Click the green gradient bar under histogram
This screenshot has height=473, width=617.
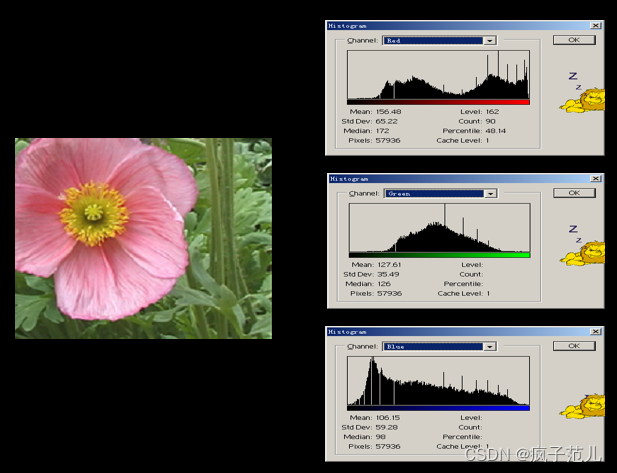(x=440, y=255)
